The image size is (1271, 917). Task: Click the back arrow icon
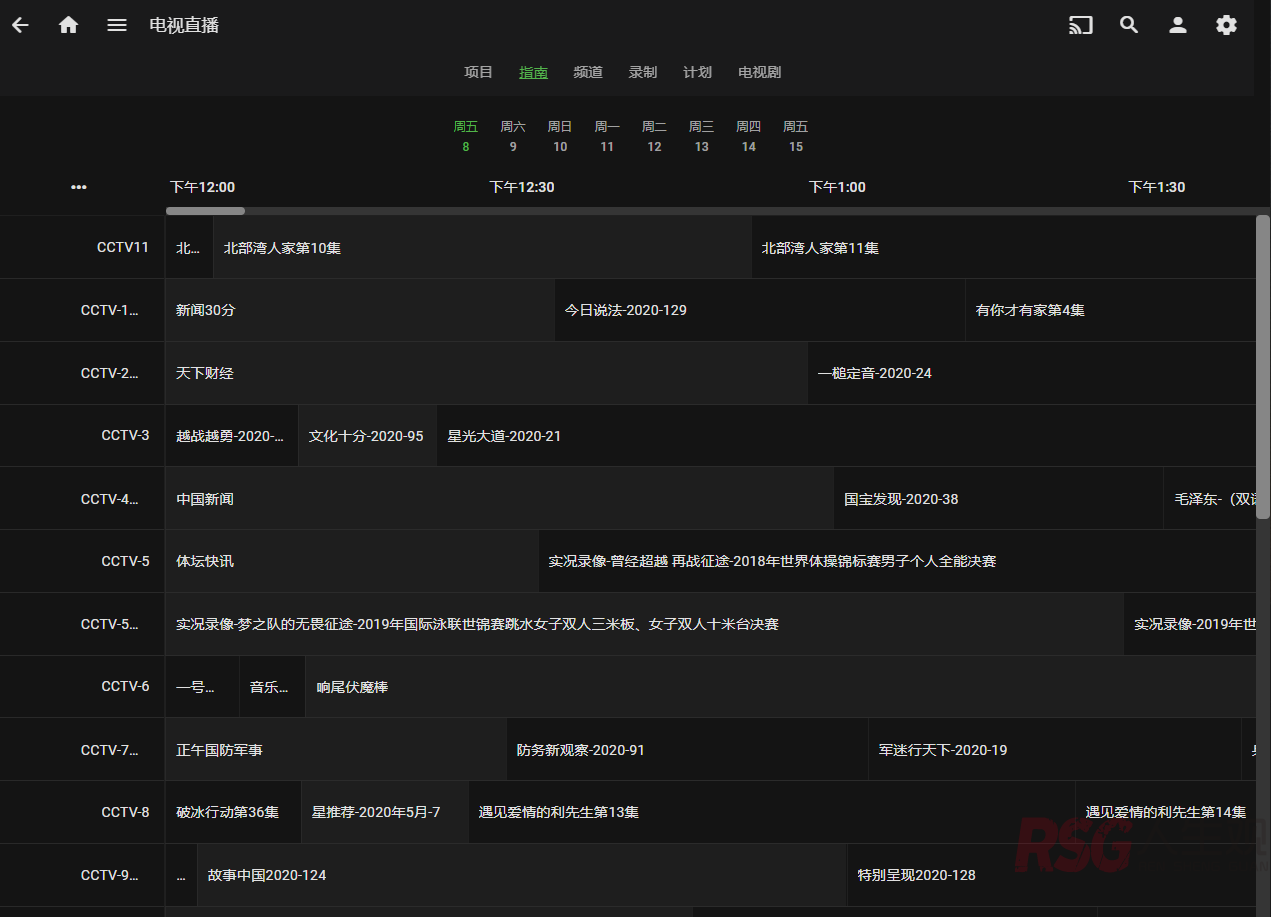[x=20, y=25]
